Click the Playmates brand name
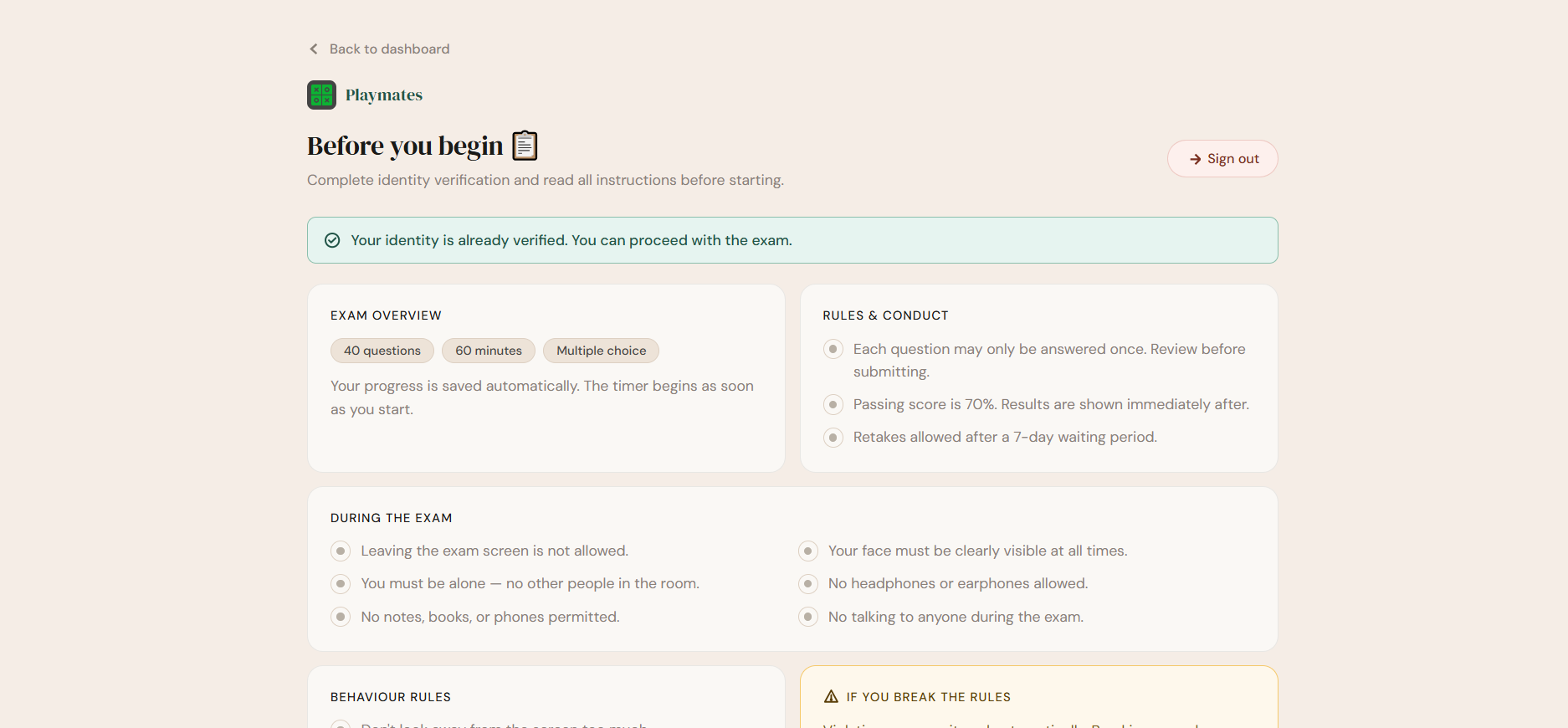This screenshot has width=1568, height=728. (384, 95)
